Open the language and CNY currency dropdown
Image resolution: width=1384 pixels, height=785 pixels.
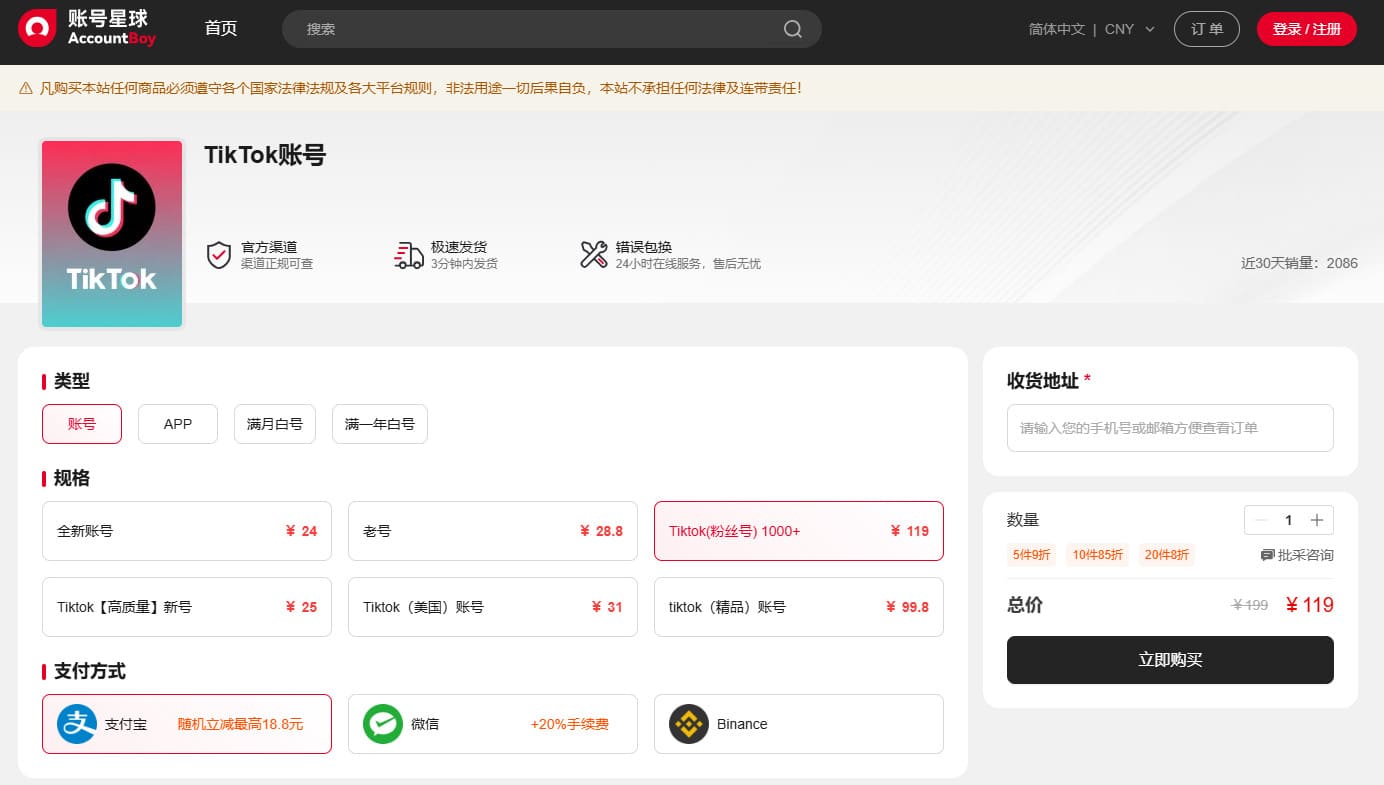point(1092,29)
